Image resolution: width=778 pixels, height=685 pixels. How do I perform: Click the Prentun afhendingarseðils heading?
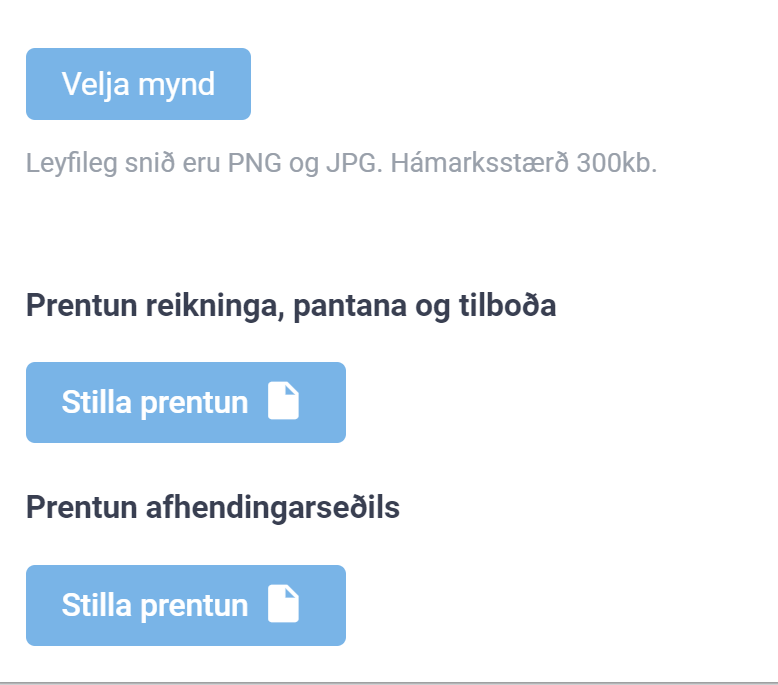tap(212, 508)
